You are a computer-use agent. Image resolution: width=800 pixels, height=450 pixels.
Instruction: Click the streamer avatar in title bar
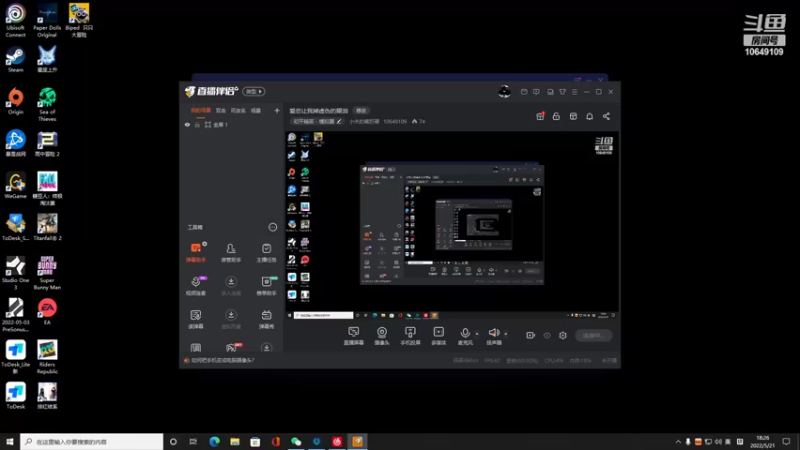pyautogui.click(x=504, y=91)
